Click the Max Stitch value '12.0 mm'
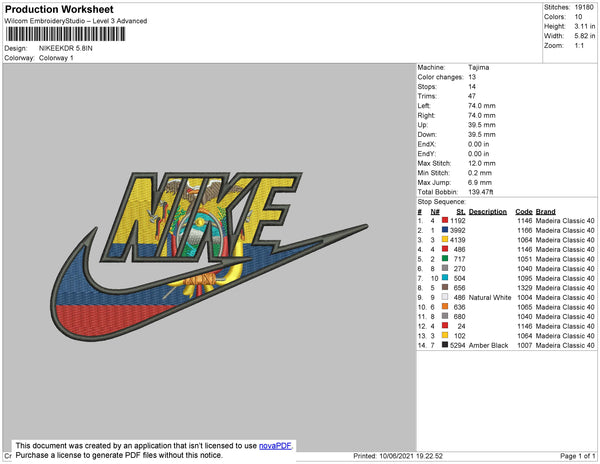Image resolution: width=600 pixels, height=464 pixels. [x=481, y=163]
